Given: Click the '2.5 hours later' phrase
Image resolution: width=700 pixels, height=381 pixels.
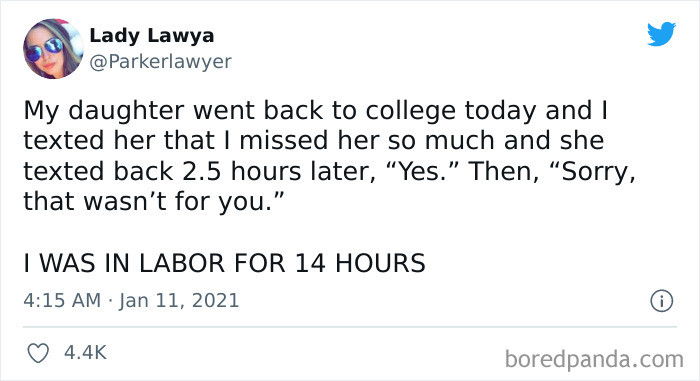Looking at the screenshot, I should point(279,172).
